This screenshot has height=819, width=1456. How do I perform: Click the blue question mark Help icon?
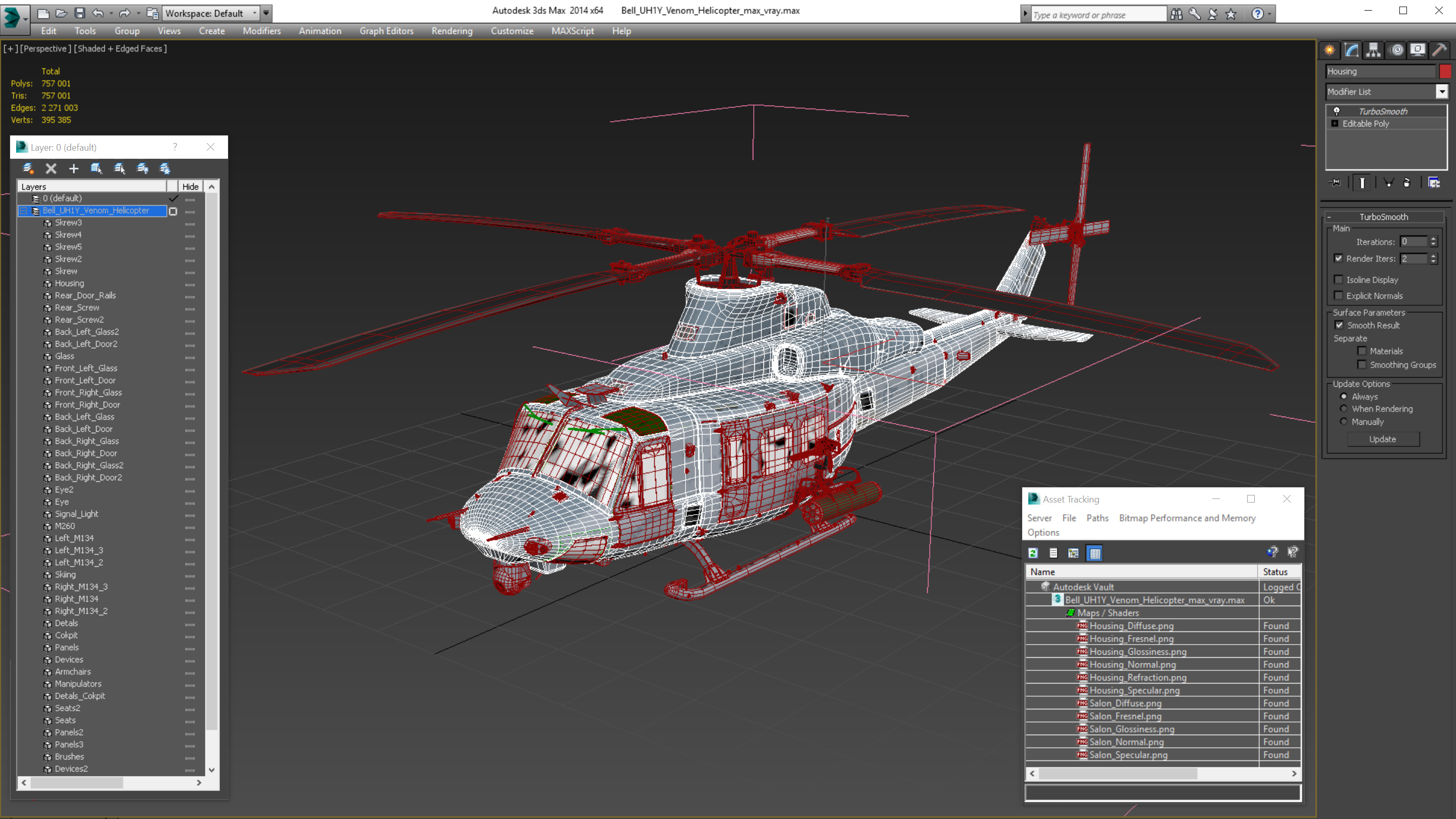1257,14
